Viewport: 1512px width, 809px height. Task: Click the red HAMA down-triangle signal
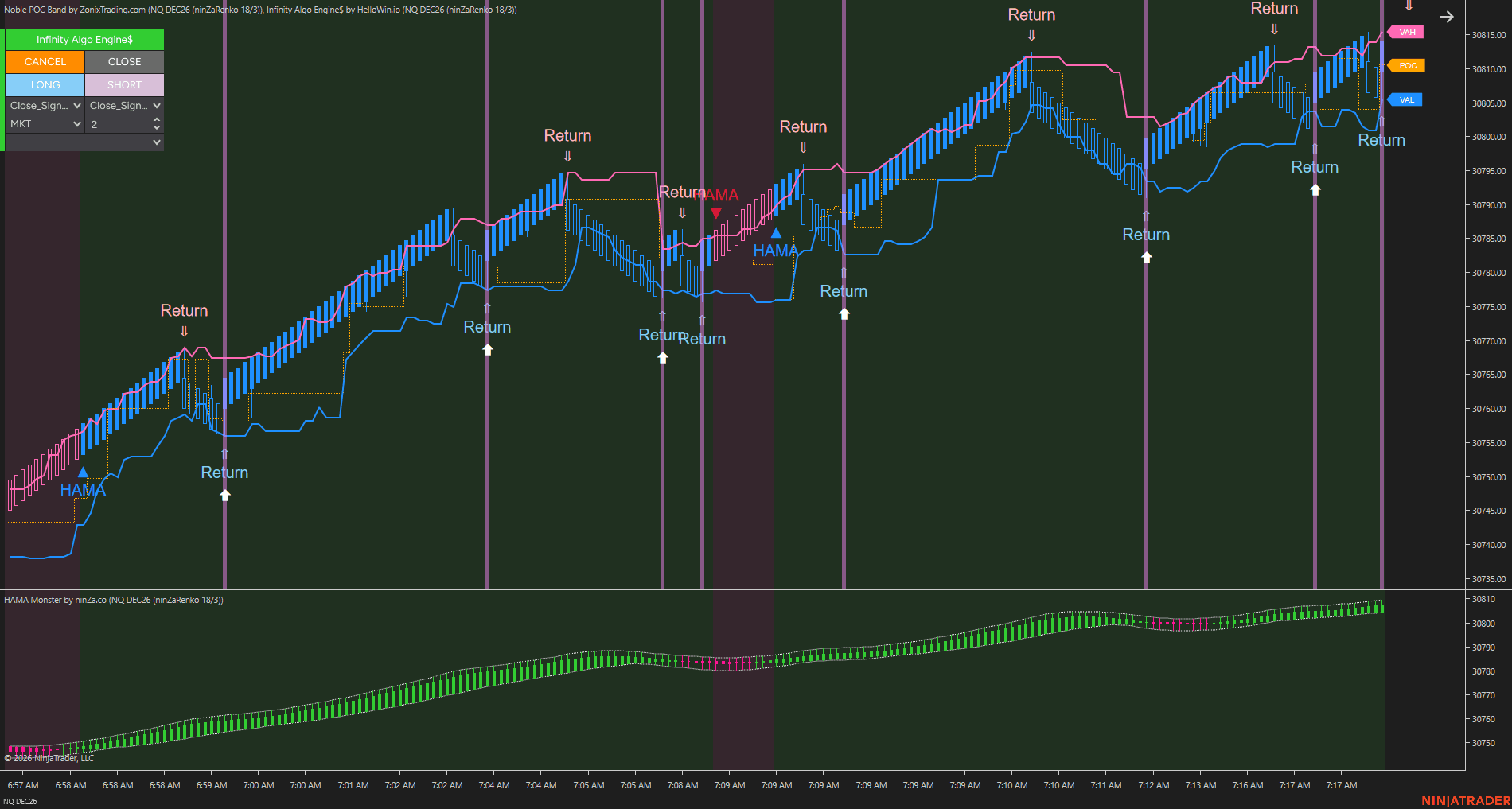point(716,213)
